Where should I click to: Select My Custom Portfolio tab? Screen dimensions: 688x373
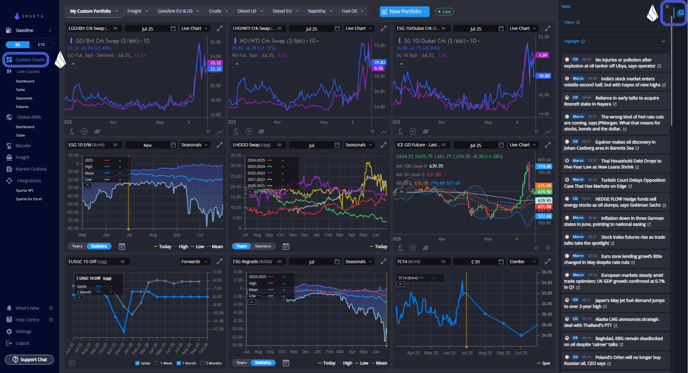(90, 11)
